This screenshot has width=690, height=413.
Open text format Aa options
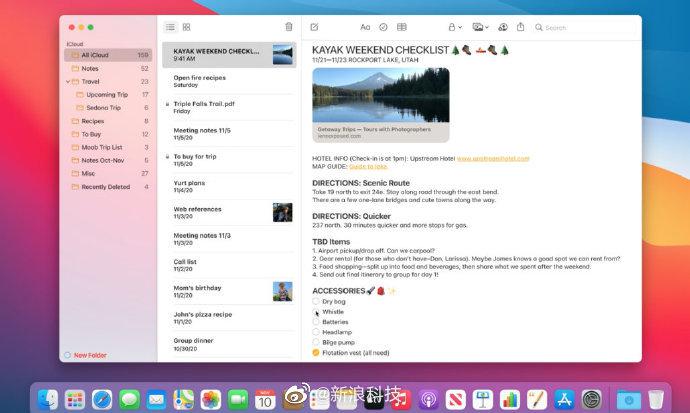[x=365, y=27]
